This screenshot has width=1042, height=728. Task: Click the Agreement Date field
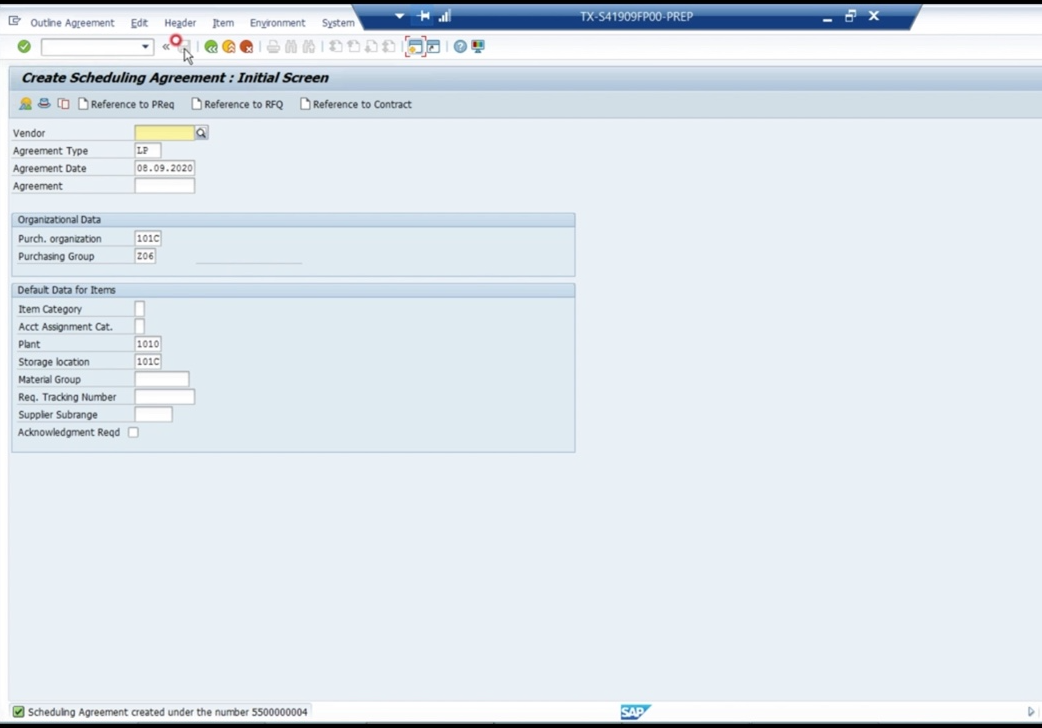(165, 168)
